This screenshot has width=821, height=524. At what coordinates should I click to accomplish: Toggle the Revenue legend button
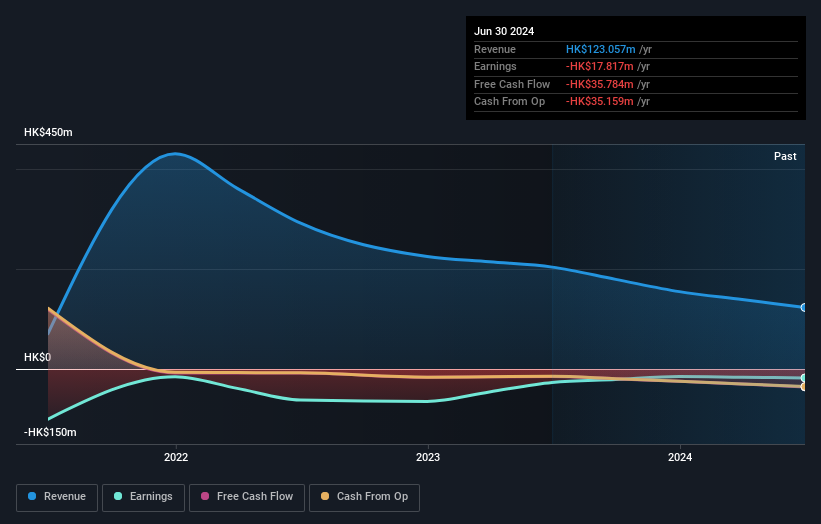(57, 497)
